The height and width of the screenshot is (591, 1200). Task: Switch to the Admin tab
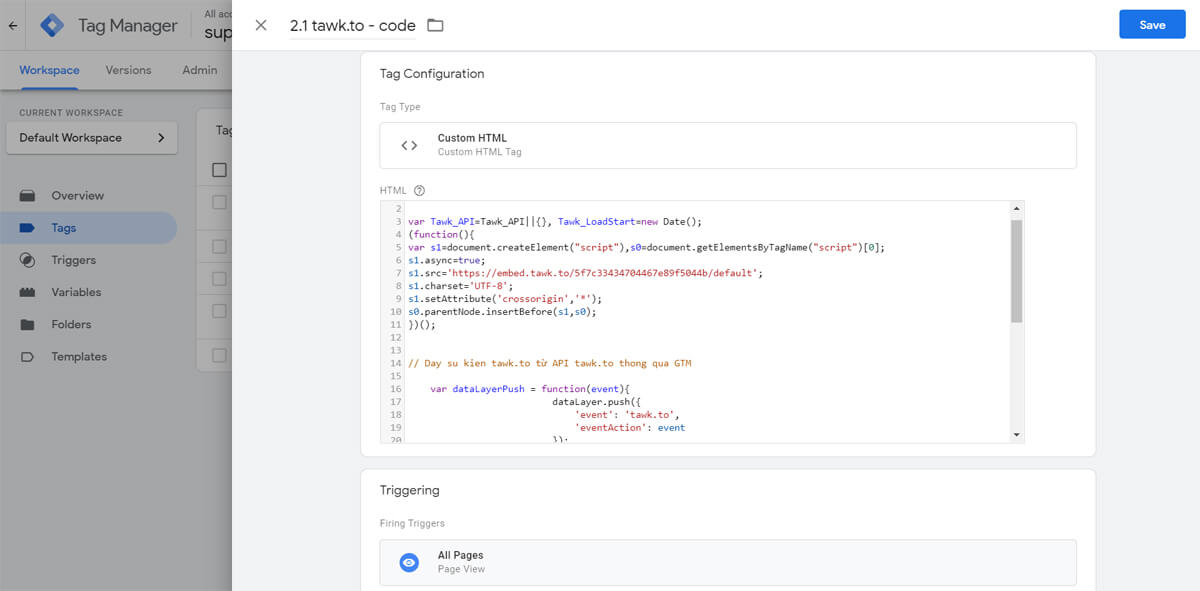[x=200, y=70]
